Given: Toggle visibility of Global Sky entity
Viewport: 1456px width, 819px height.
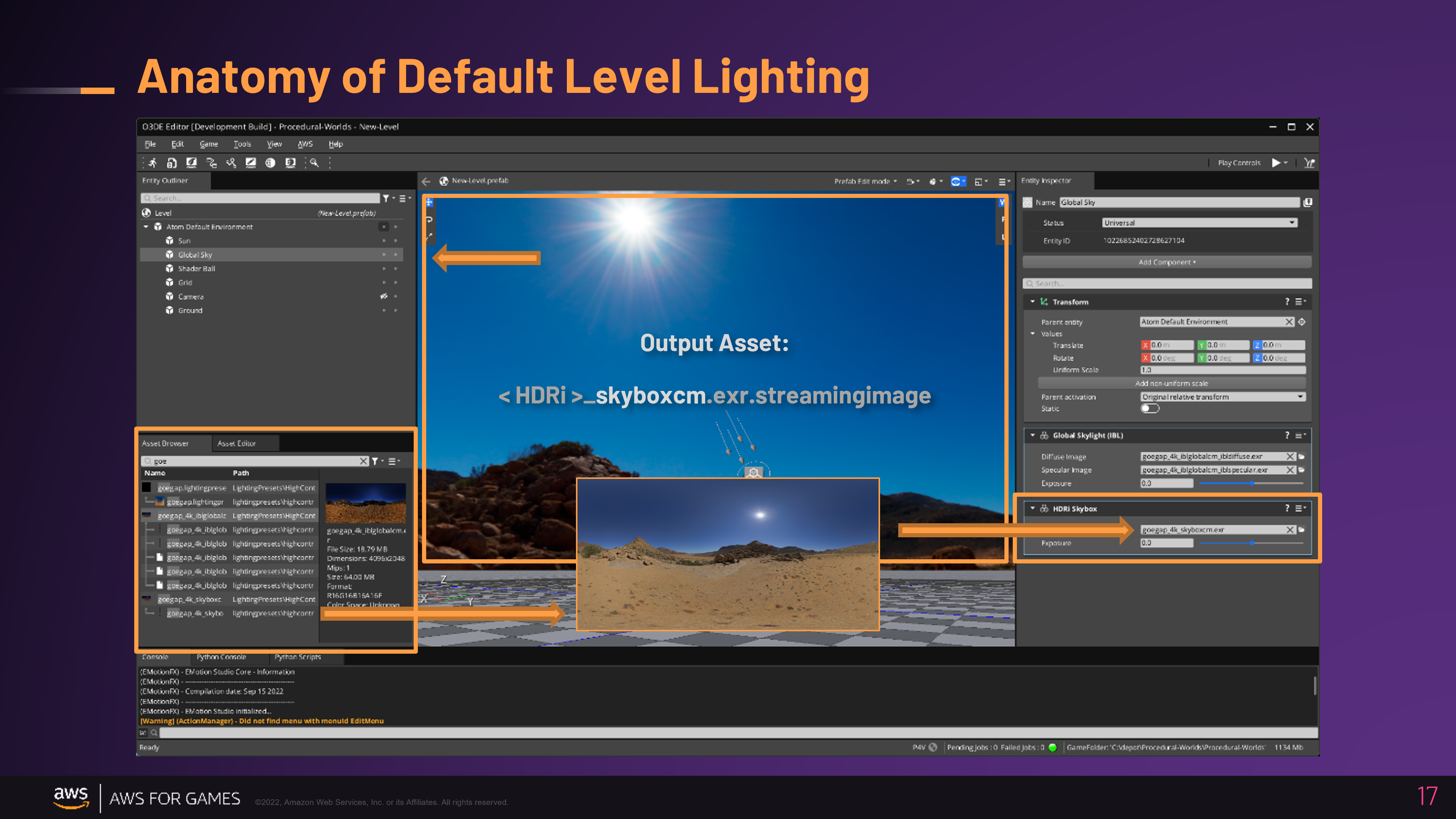Looking at the screenshot, I should click(x=384, y=255).
